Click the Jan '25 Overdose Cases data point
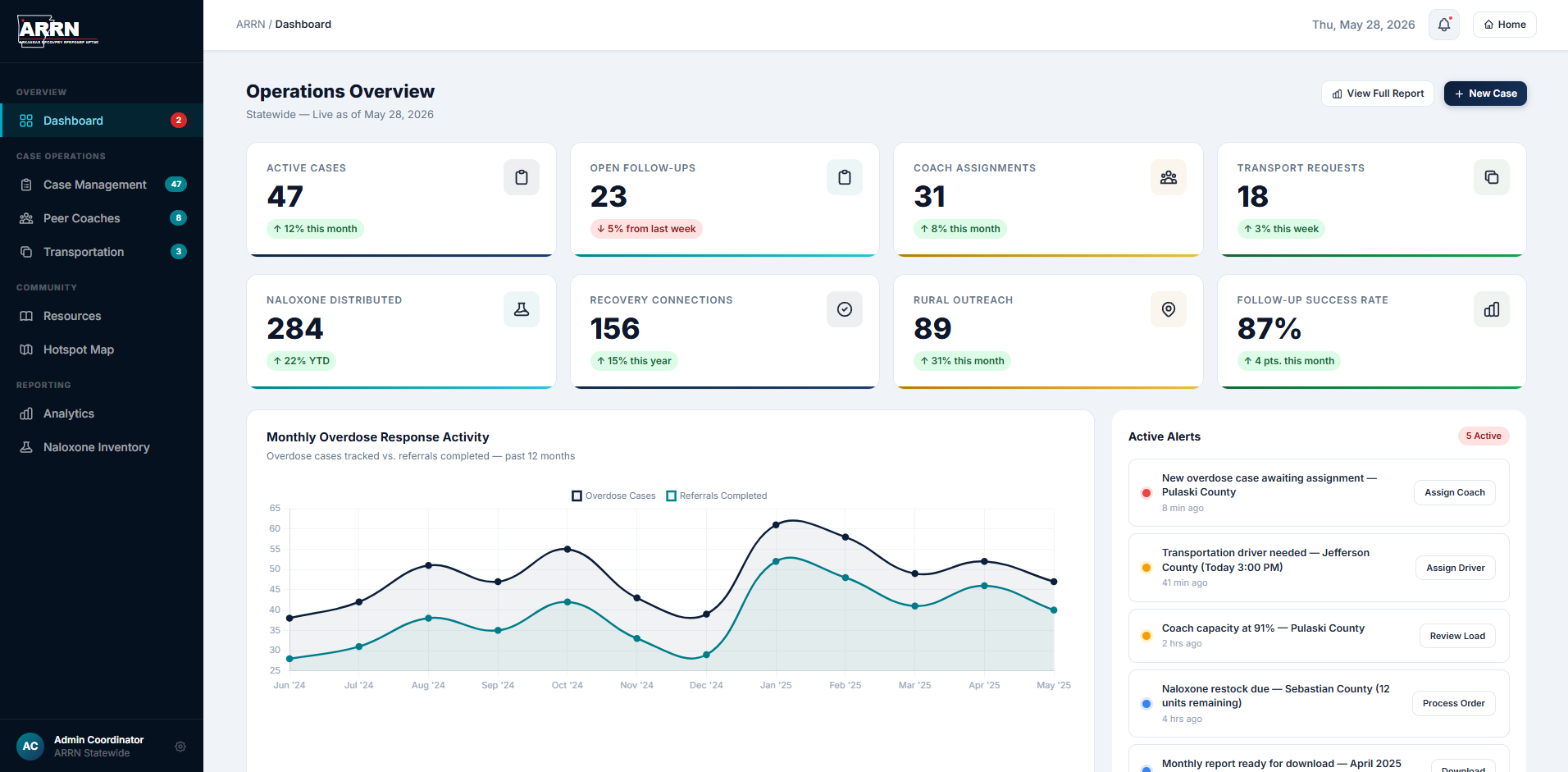This screenshot has width=1568, height=772. click(776, 525)
